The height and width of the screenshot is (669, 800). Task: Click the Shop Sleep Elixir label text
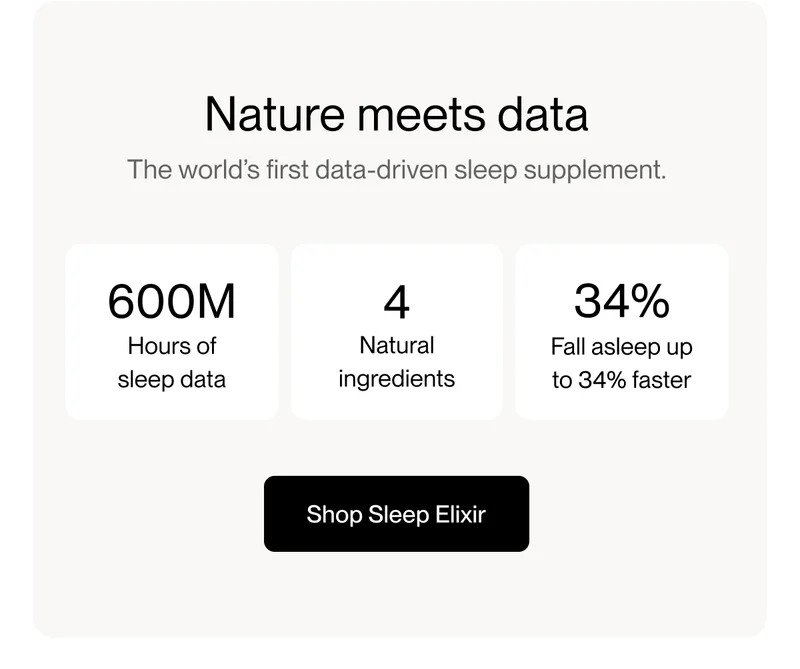(x=396, y=514)
